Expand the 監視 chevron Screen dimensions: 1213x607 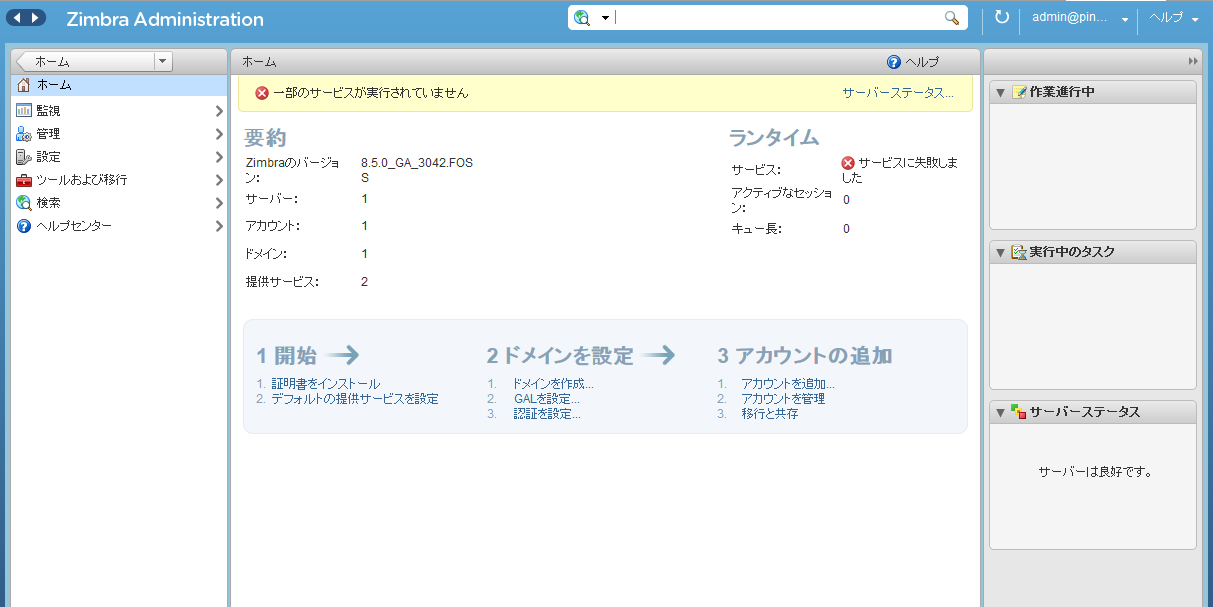click(x=219, y=110)
